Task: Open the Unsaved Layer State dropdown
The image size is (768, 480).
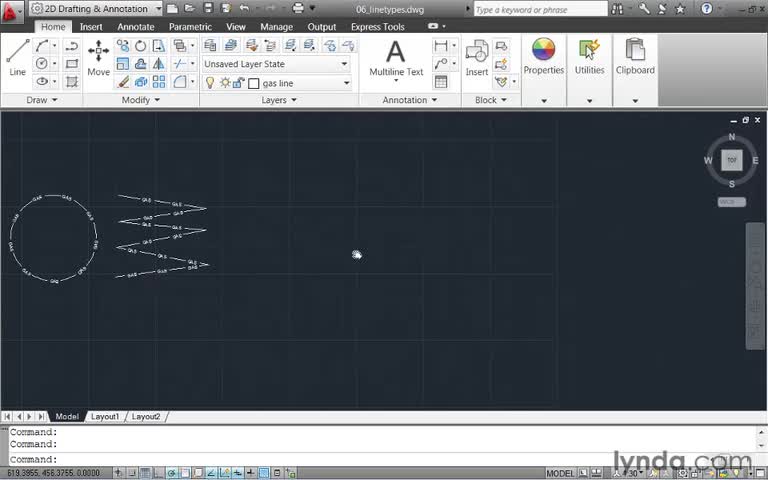Action: [276, 64]
